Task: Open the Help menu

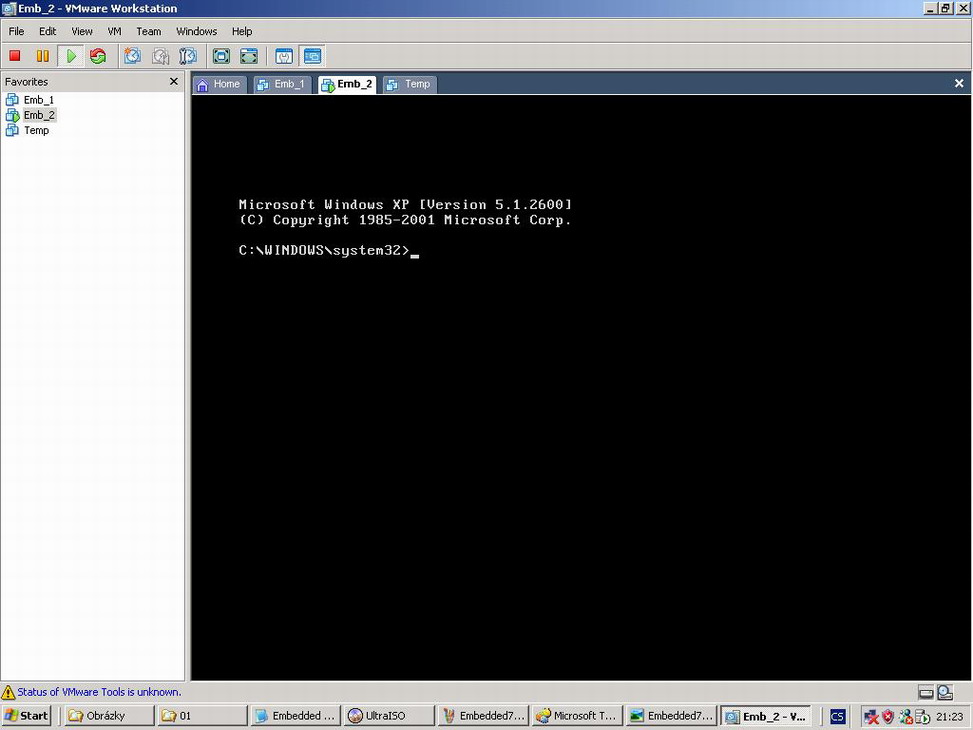Action: [242, 31]
